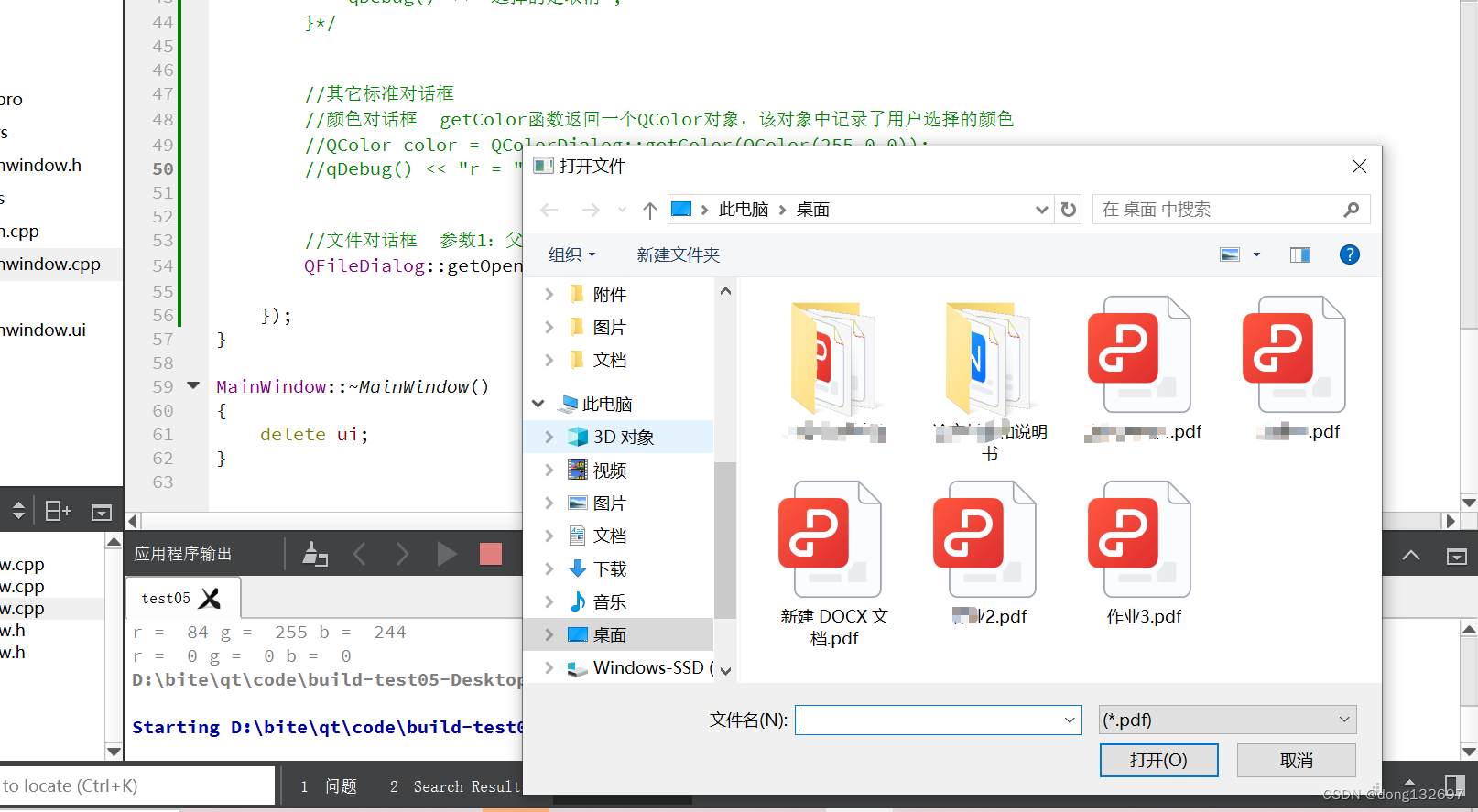Viewport: 1478px width, 812px height.
Task: Re-run the application in output pane
Action: (x=447, y=554)
